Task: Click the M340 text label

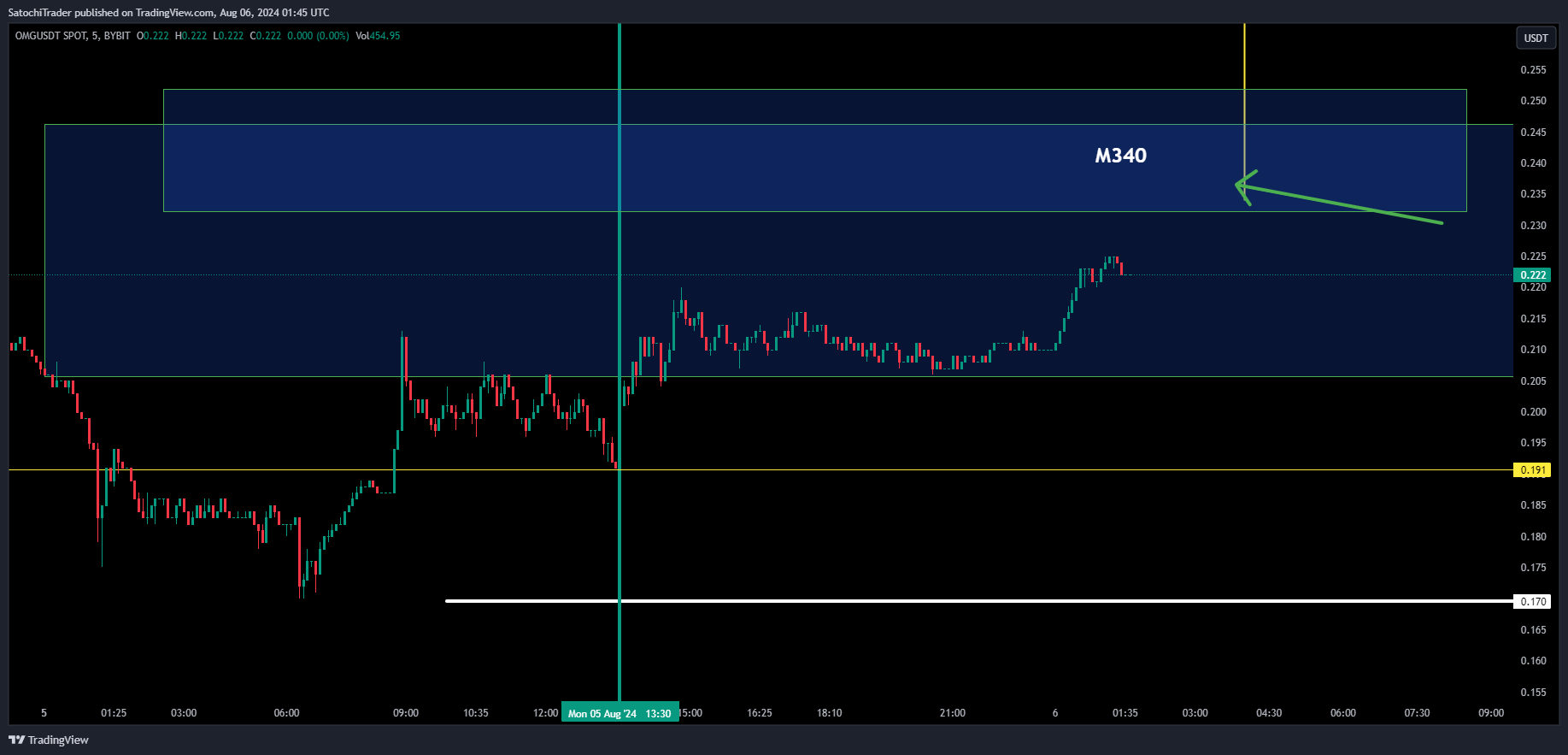Action: point(1120,156)
